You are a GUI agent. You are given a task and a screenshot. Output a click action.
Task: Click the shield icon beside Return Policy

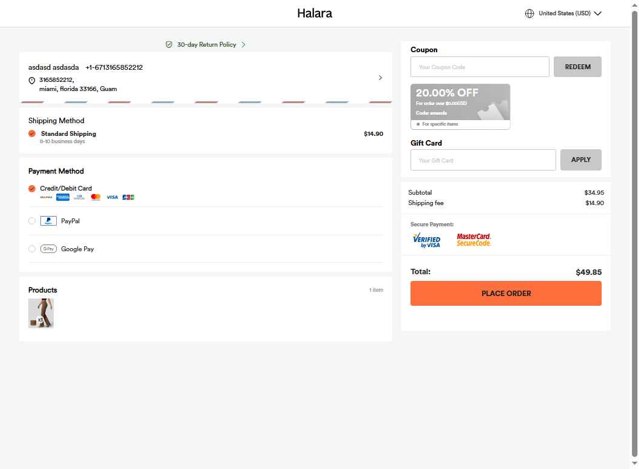(x=169, y=44)
